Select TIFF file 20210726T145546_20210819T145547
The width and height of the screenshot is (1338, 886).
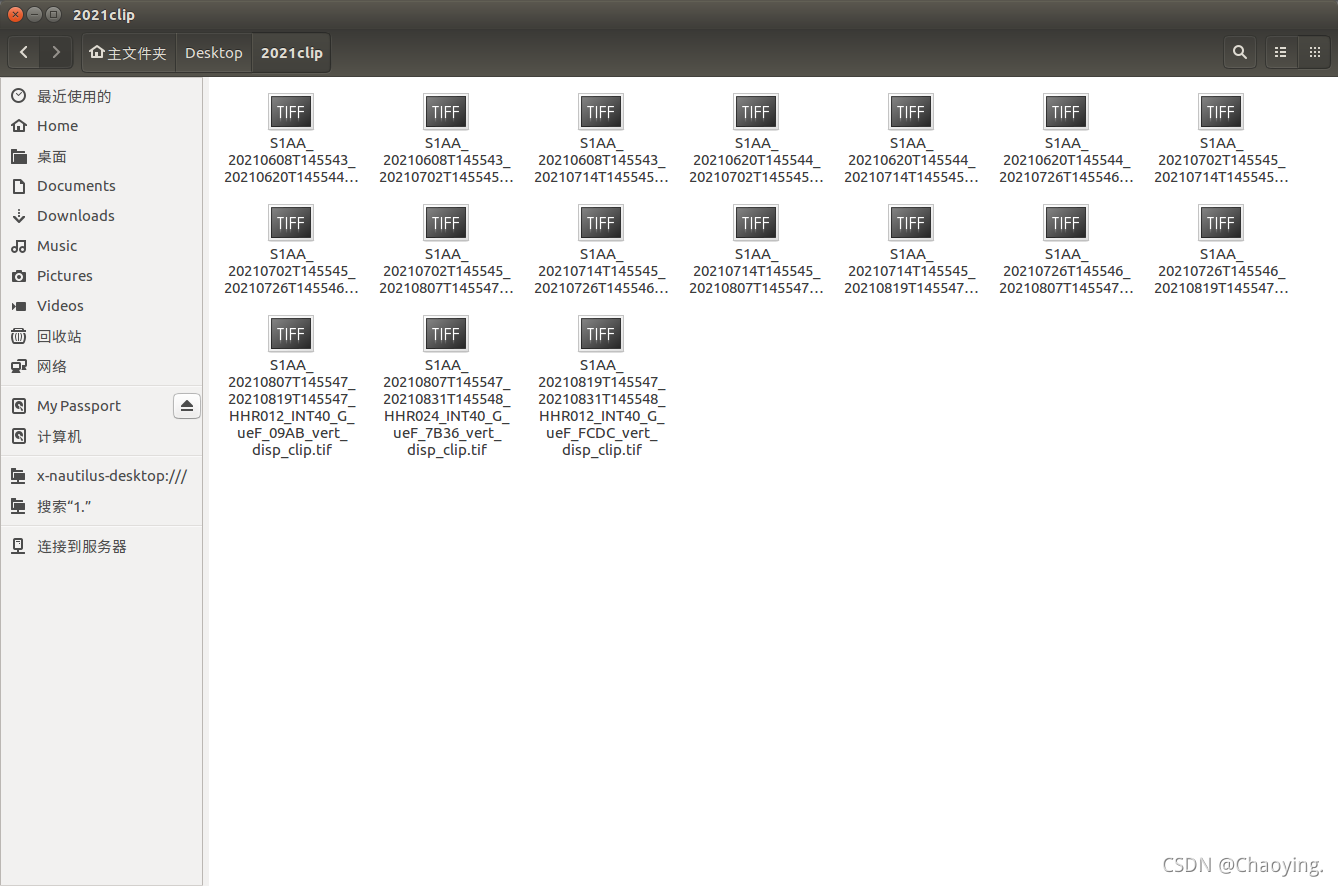(x=1221, y=250)
